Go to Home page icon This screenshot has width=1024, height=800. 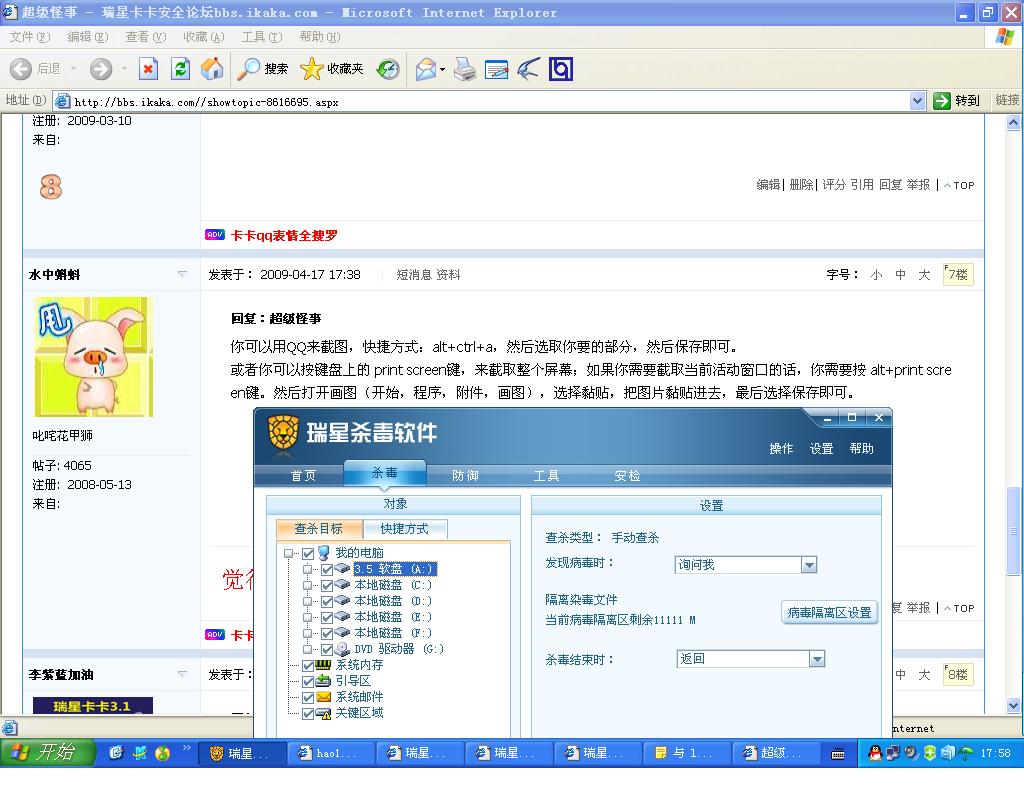click(x=212, y=69)
